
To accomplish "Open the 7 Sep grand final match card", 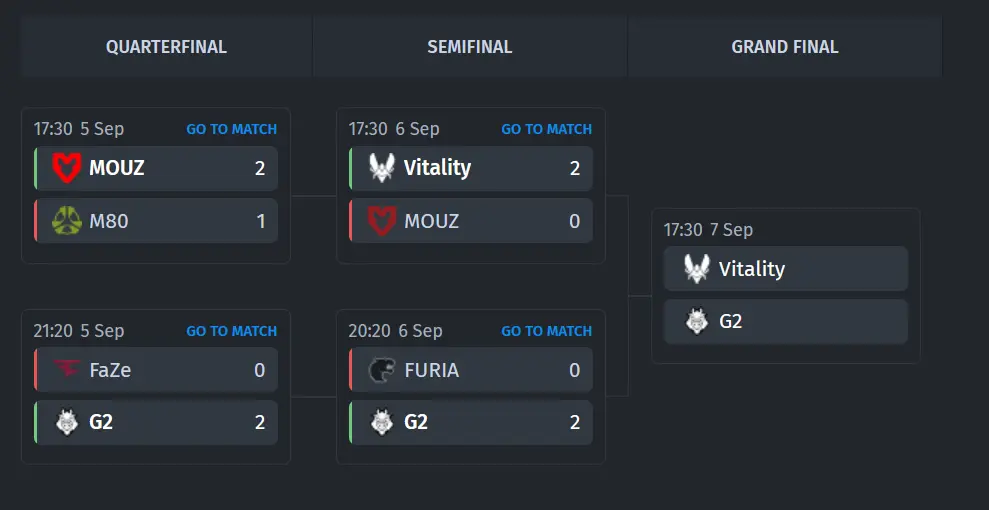I will click(x=786, y=286).
